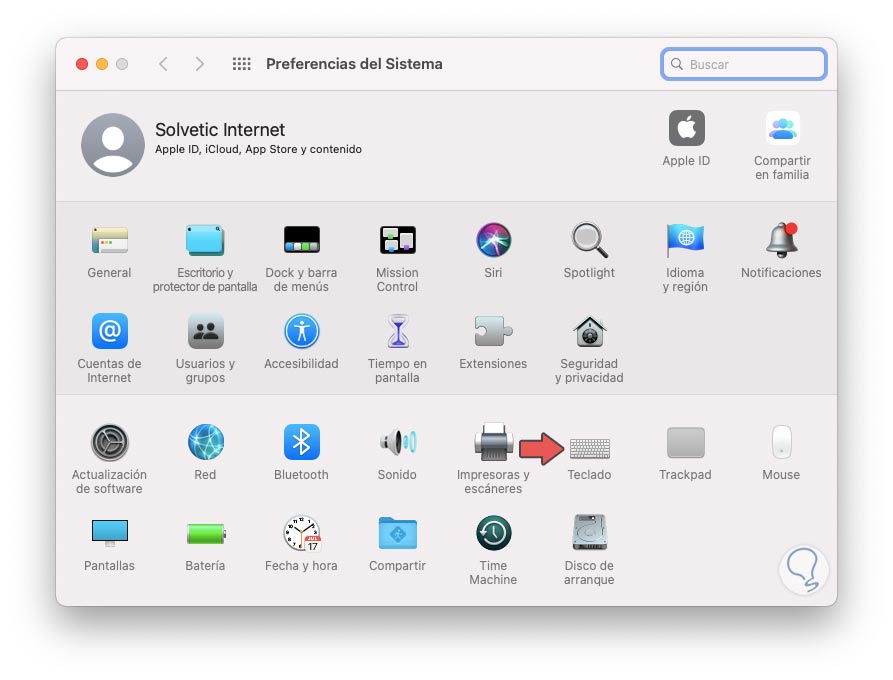Open Trackpad settings
The image size is (893, 680).
(x=685, y=440)
